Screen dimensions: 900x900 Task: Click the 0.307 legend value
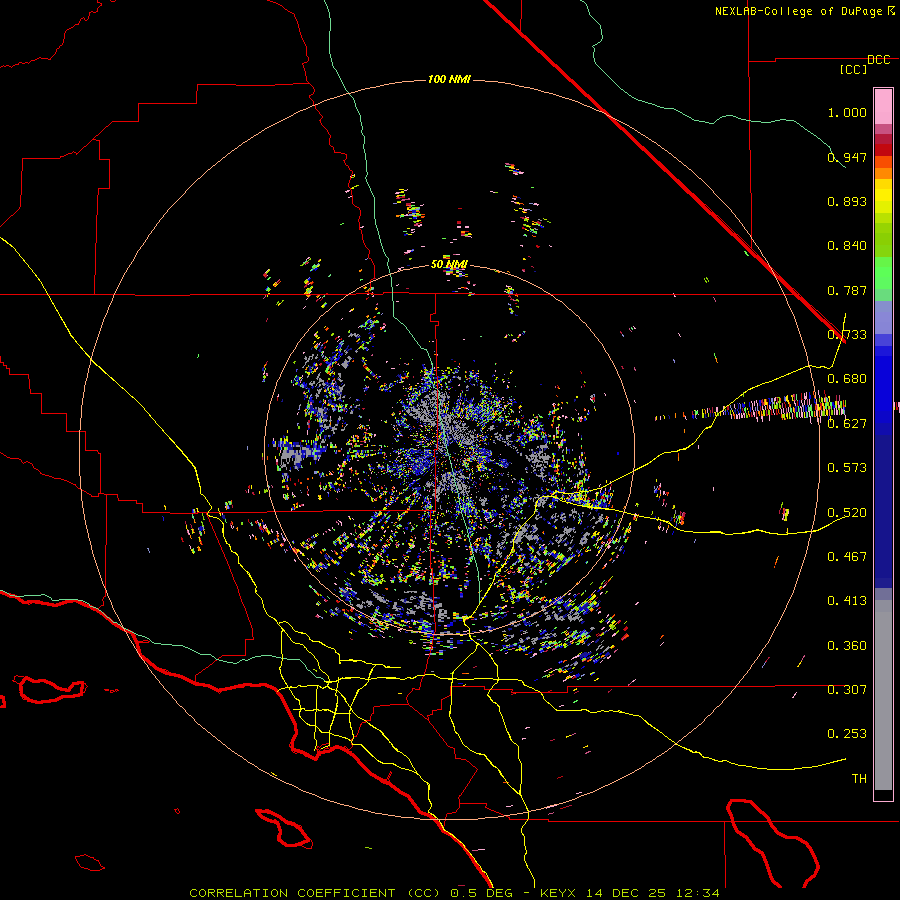847,689
